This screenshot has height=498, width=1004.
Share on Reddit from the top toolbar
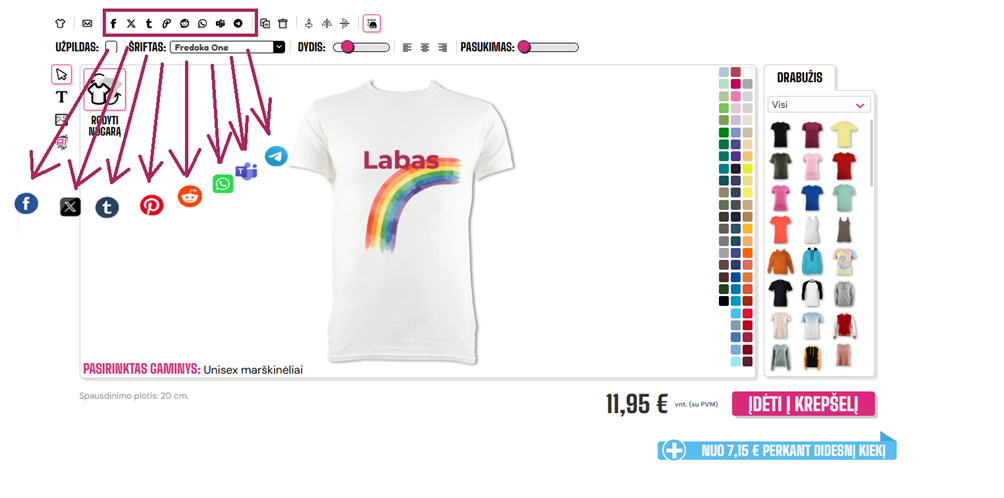click(184, 24)
